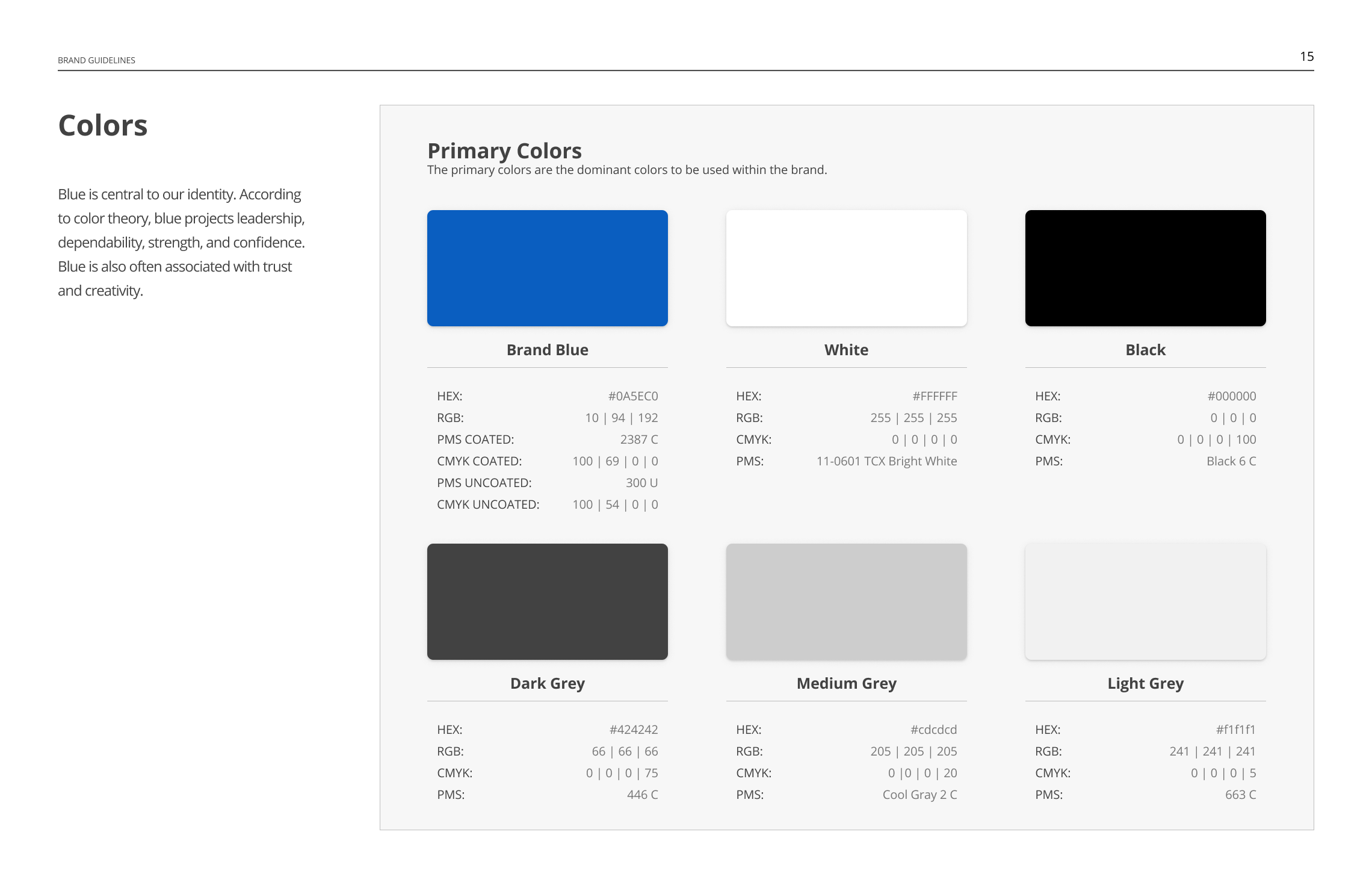
Task: Click page number 15
Action: click(1306, 57)
